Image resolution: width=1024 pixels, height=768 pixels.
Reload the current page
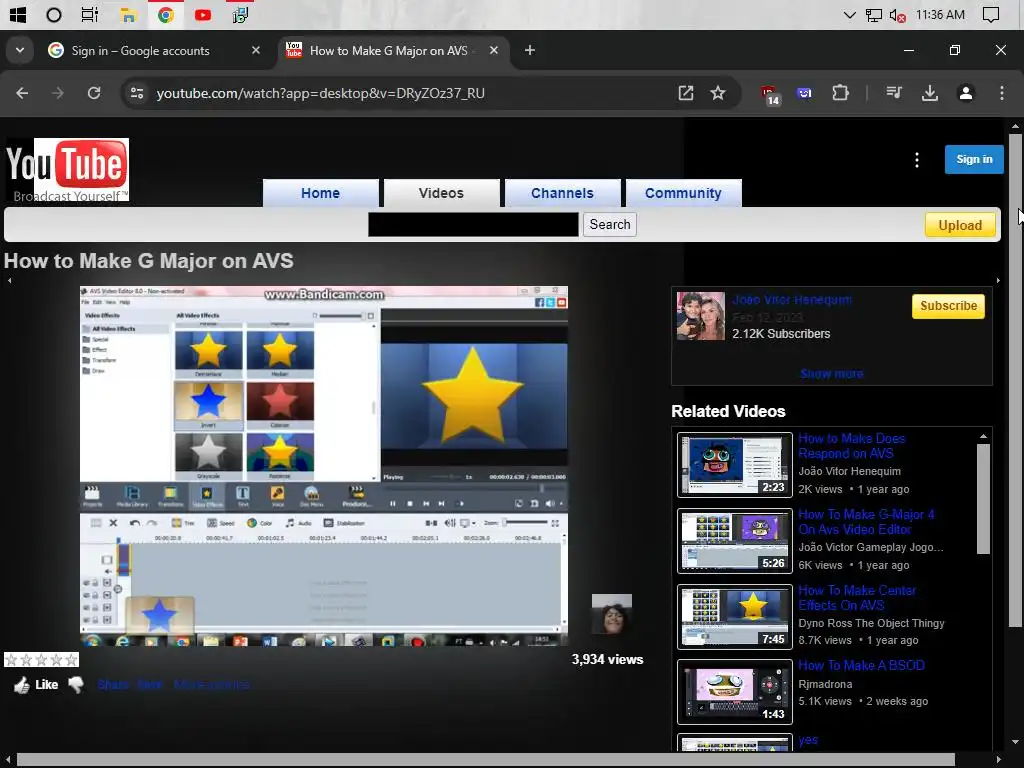(94, 93)
